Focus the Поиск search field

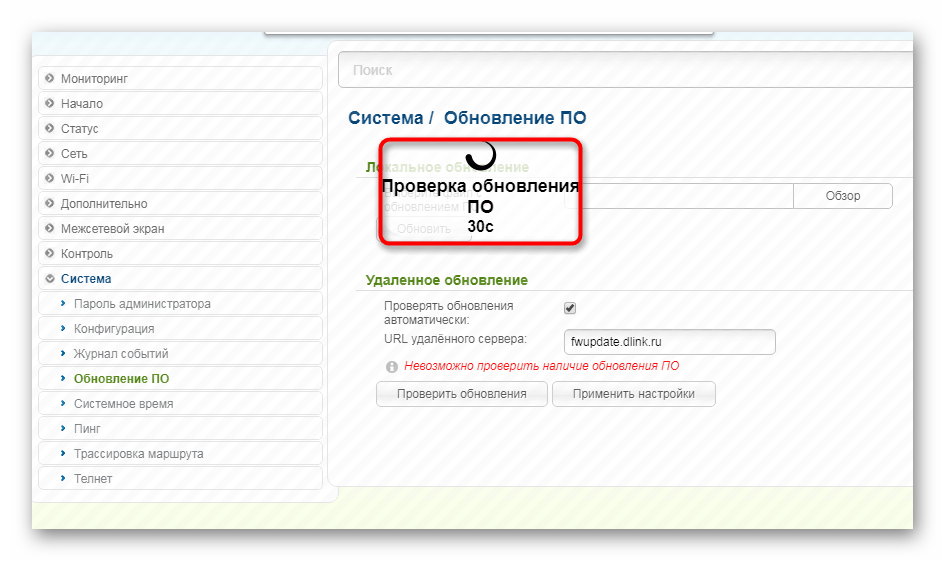tap(626, 70)
